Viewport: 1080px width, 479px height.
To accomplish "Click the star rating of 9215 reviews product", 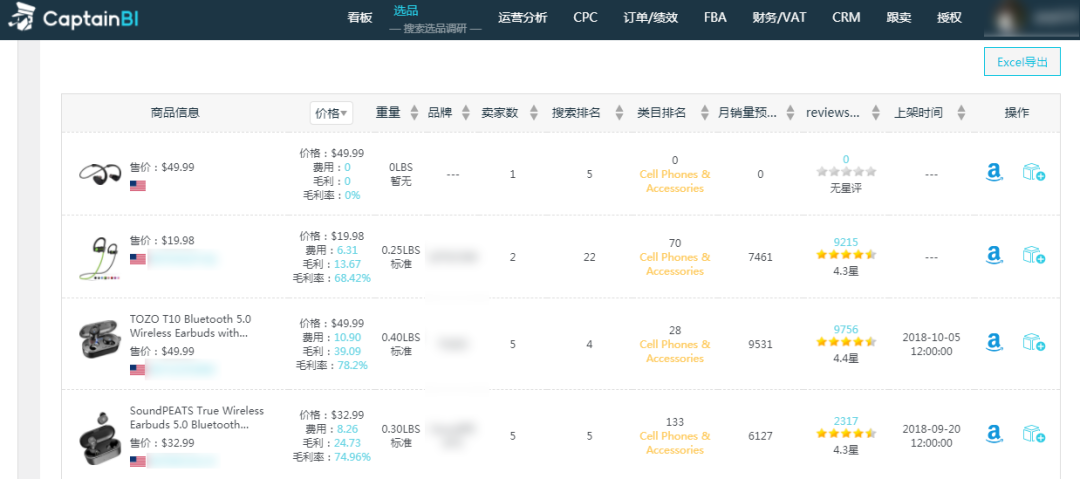I will 846,254.
